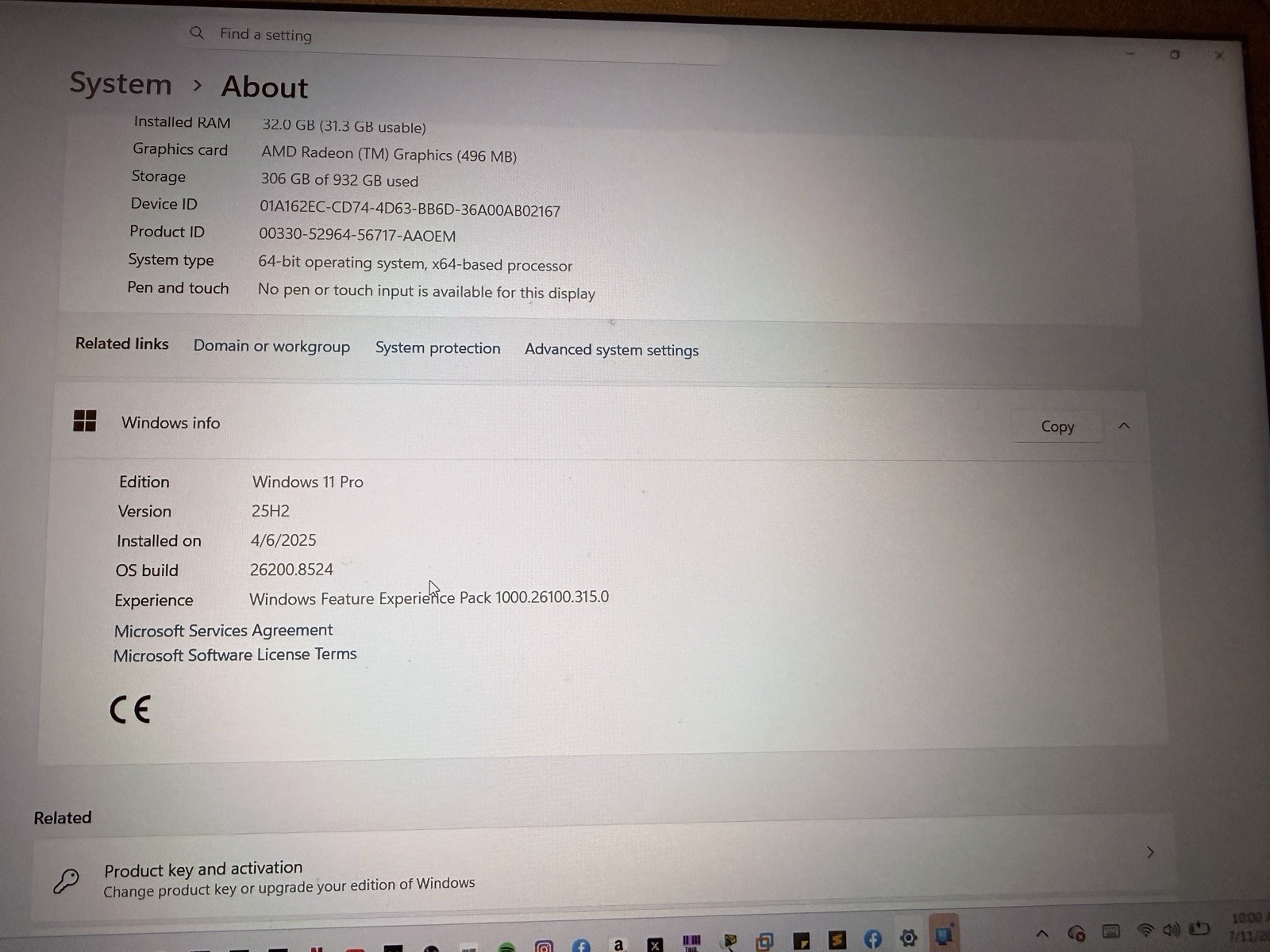The width and height of the screenshot is (1270, 952).
Task: Click Installed on date 4/6/2025
Action: pos(283,540)
